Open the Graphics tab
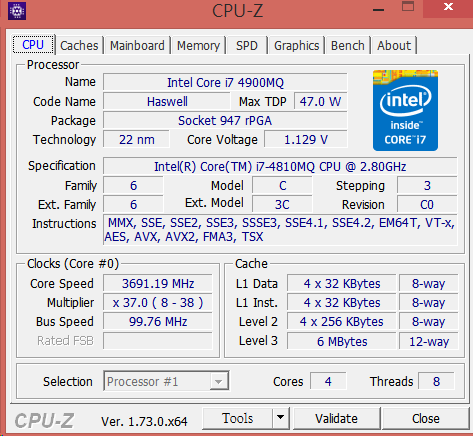Viewport: 473px width, 436px height. (297, 45)
